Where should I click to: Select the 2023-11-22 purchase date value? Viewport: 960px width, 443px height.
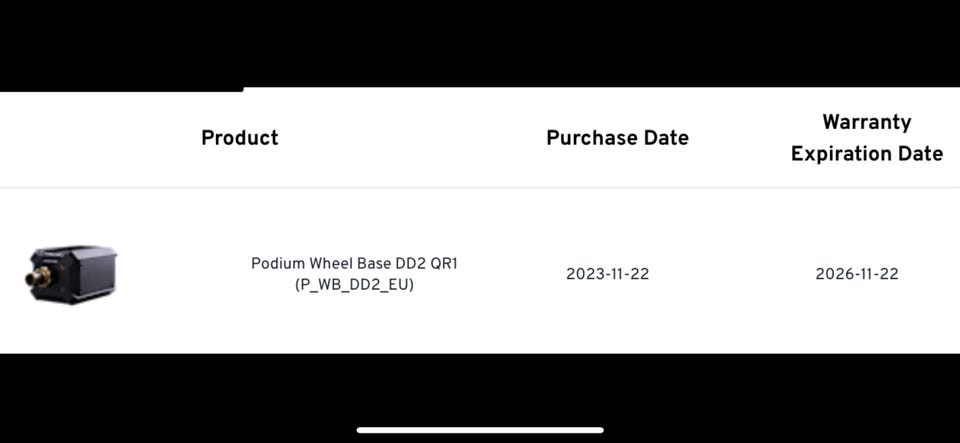click(607, 274)
